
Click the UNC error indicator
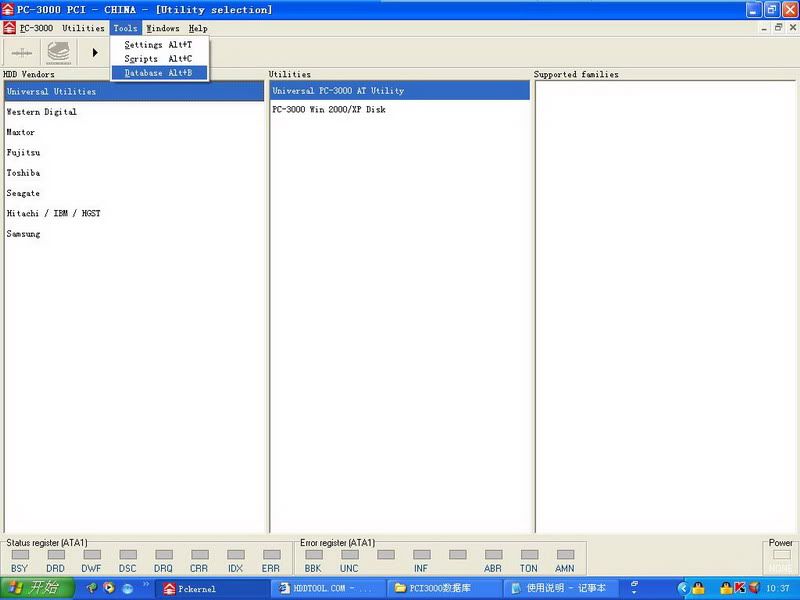tap(349, 555)
